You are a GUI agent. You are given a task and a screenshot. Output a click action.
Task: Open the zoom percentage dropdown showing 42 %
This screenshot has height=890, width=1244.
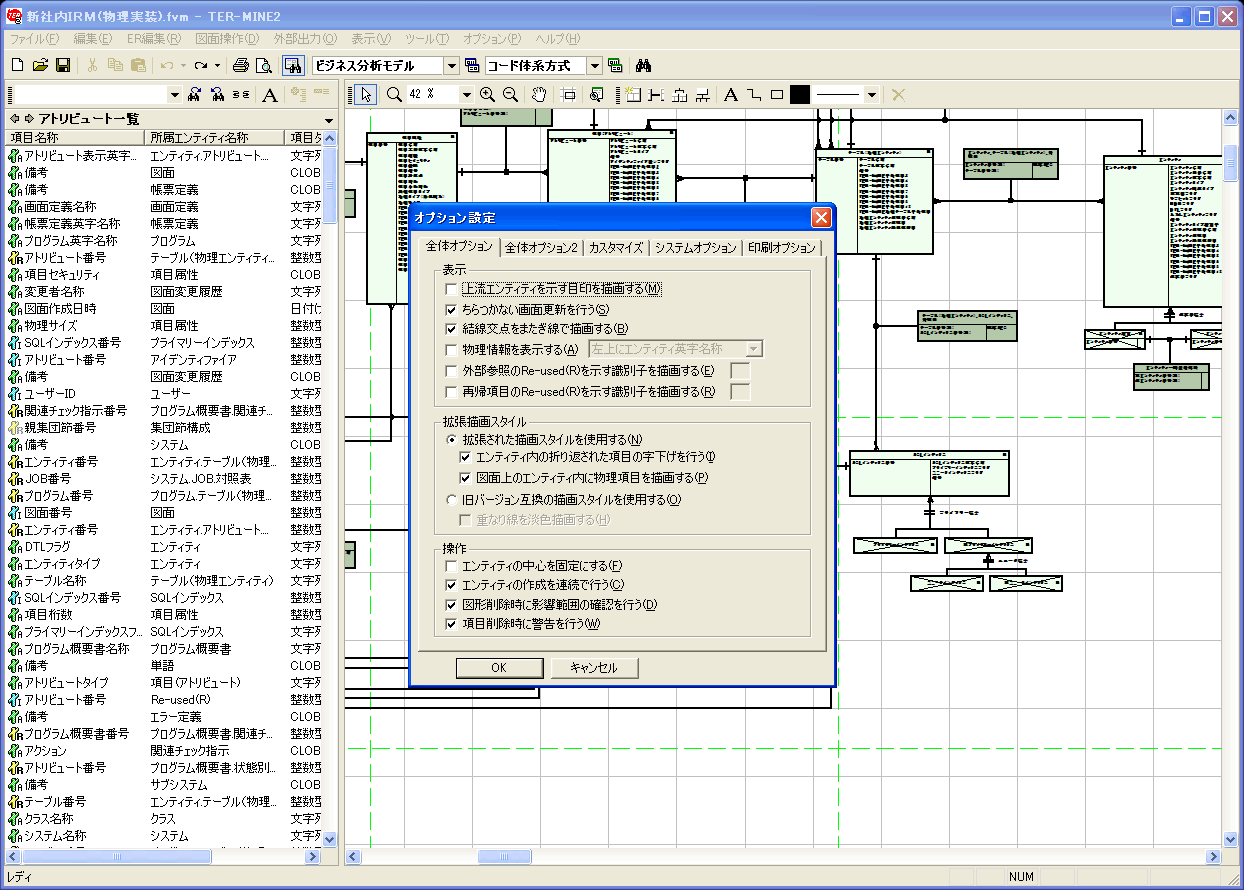pyautogui.click(x=466, y=94)
